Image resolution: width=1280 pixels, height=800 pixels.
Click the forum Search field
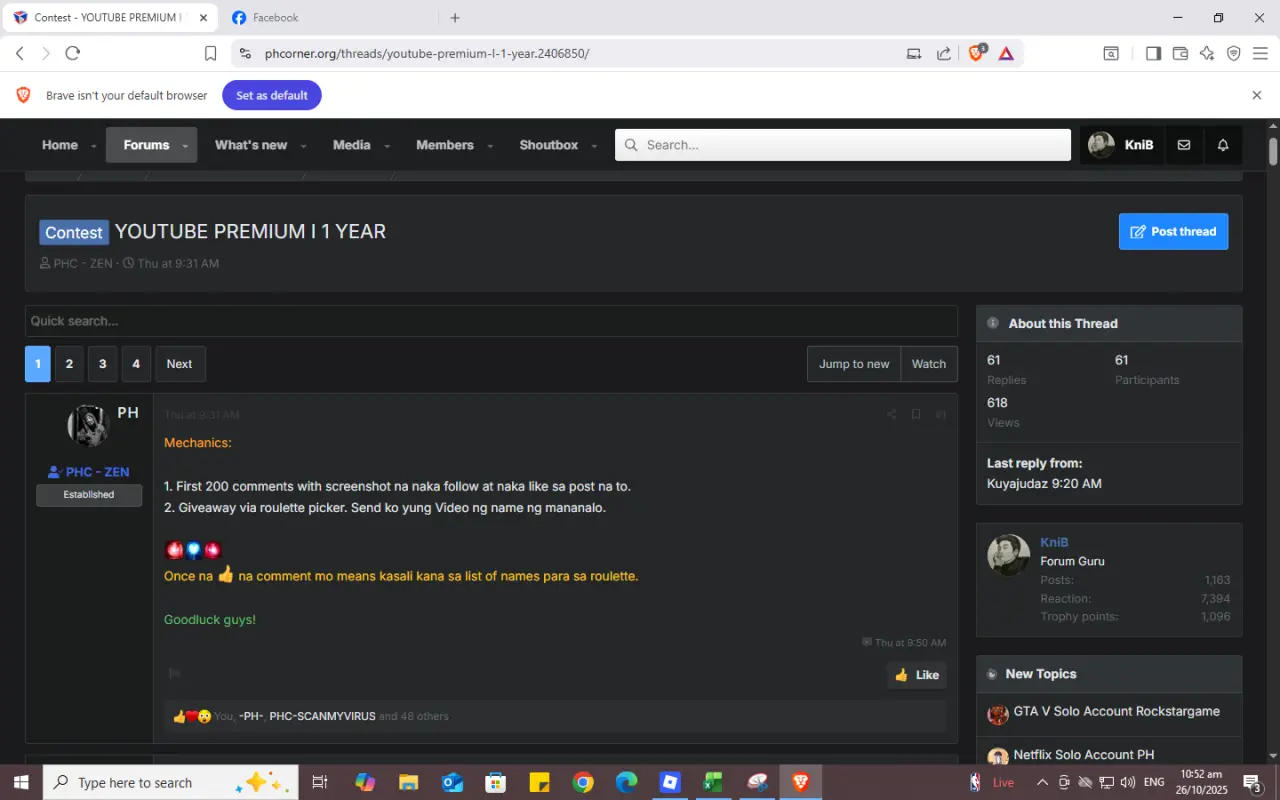point(843,145)
